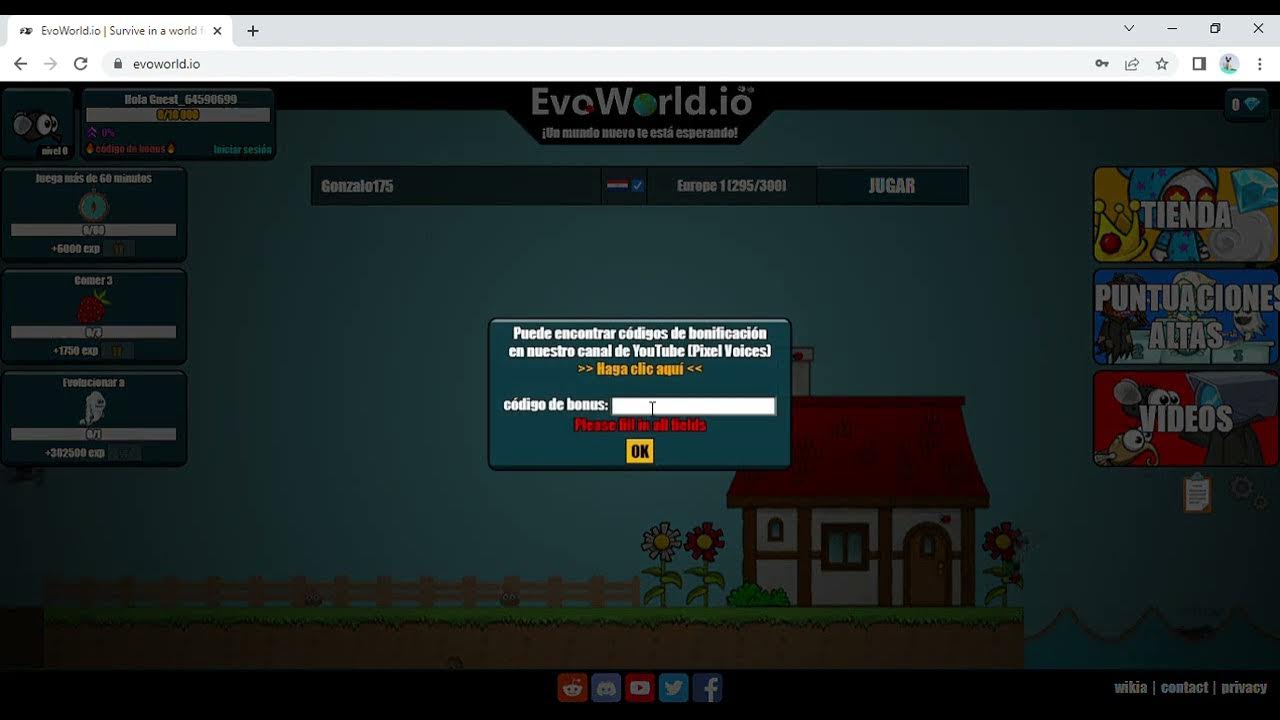Click the '+6000 exp' reward text
Image resolution: width=1280 pixels, height=720 pixels.
[x=74, y=248]
